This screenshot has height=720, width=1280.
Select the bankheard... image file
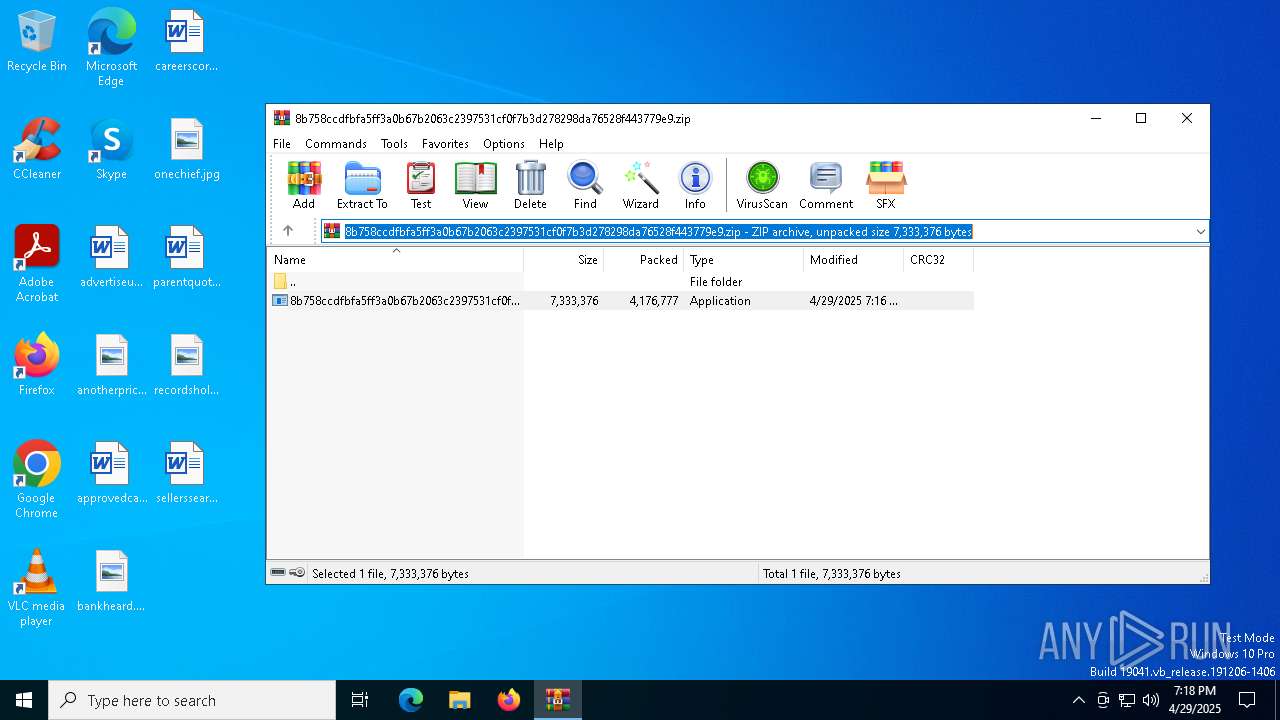(x=111, y=581)
